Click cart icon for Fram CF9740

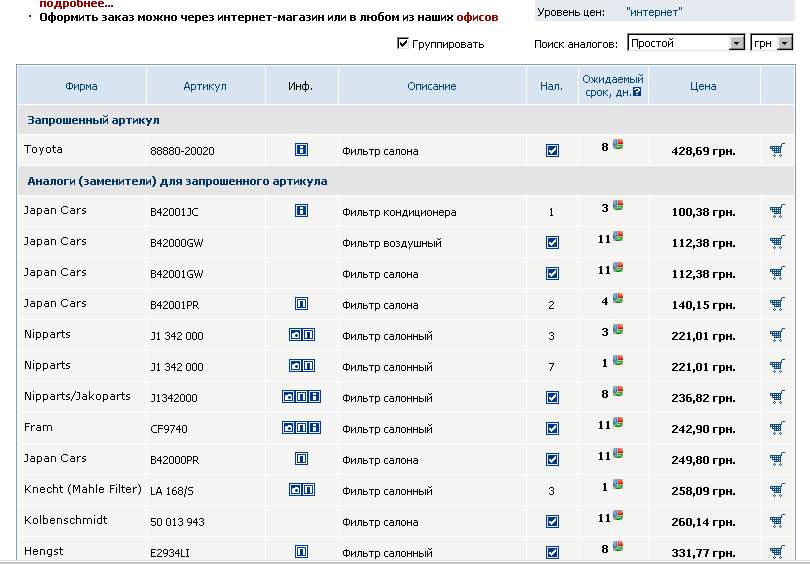(x=777, y=428)
